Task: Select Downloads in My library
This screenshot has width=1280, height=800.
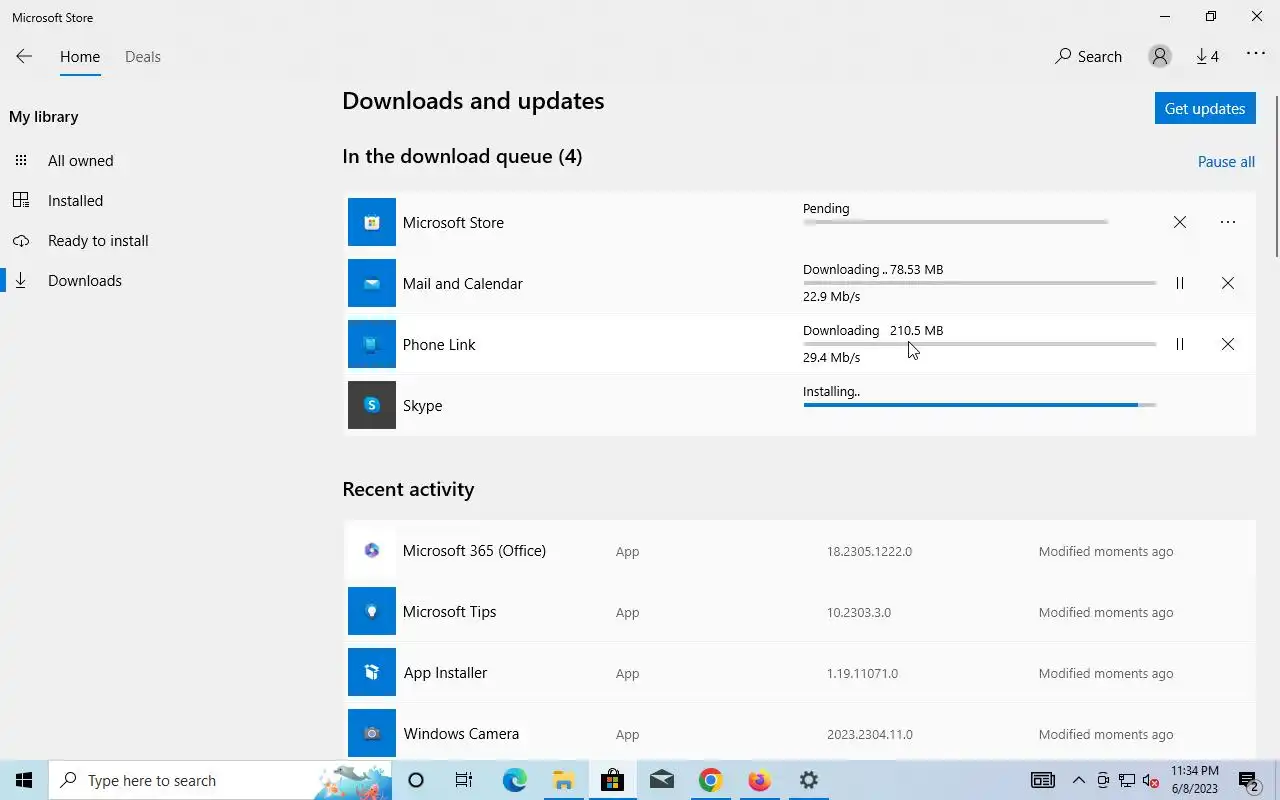Action: click(85, 280)
